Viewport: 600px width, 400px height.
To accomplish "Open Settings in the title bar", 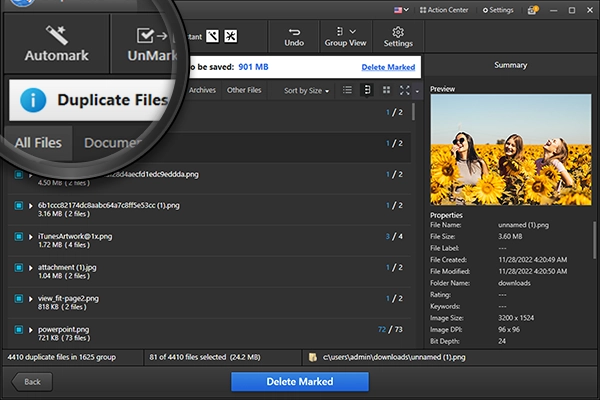I will pos(498,10).
